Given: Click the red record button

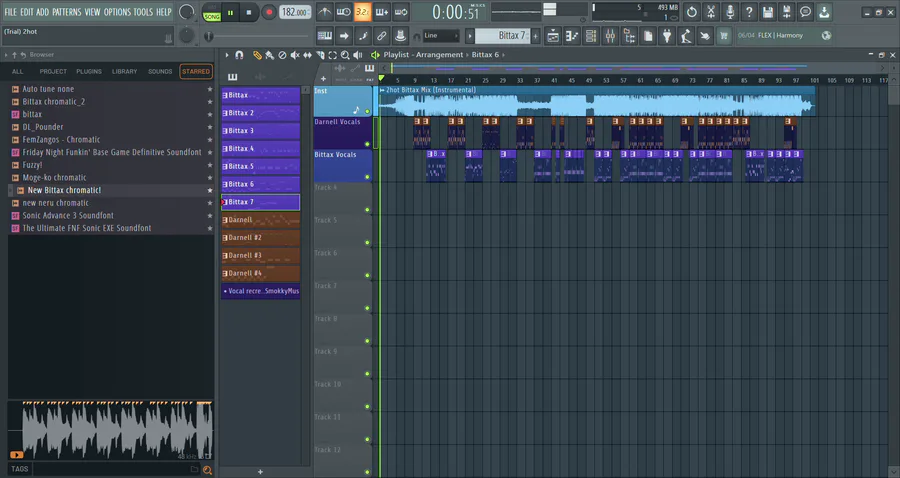Looking at the screenshot, I should pyautogui.click(x=268, y=13).
